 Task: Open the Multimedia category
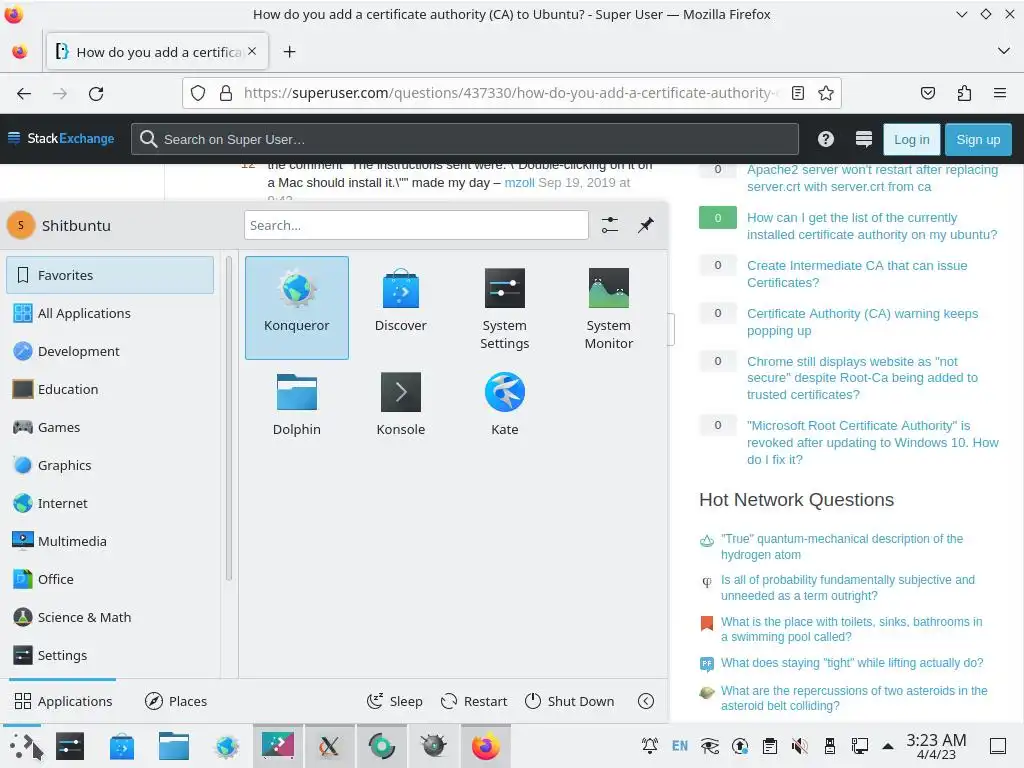click(110, 541)
